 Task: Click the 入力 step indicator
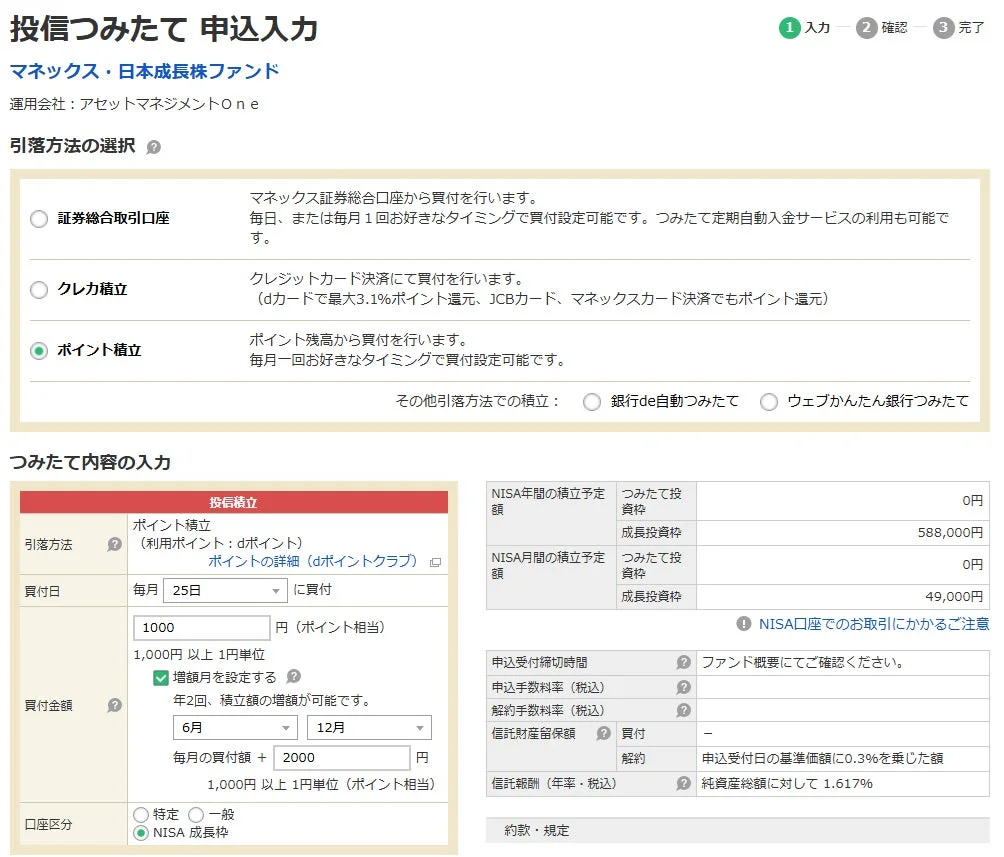[x=804, y=28]
